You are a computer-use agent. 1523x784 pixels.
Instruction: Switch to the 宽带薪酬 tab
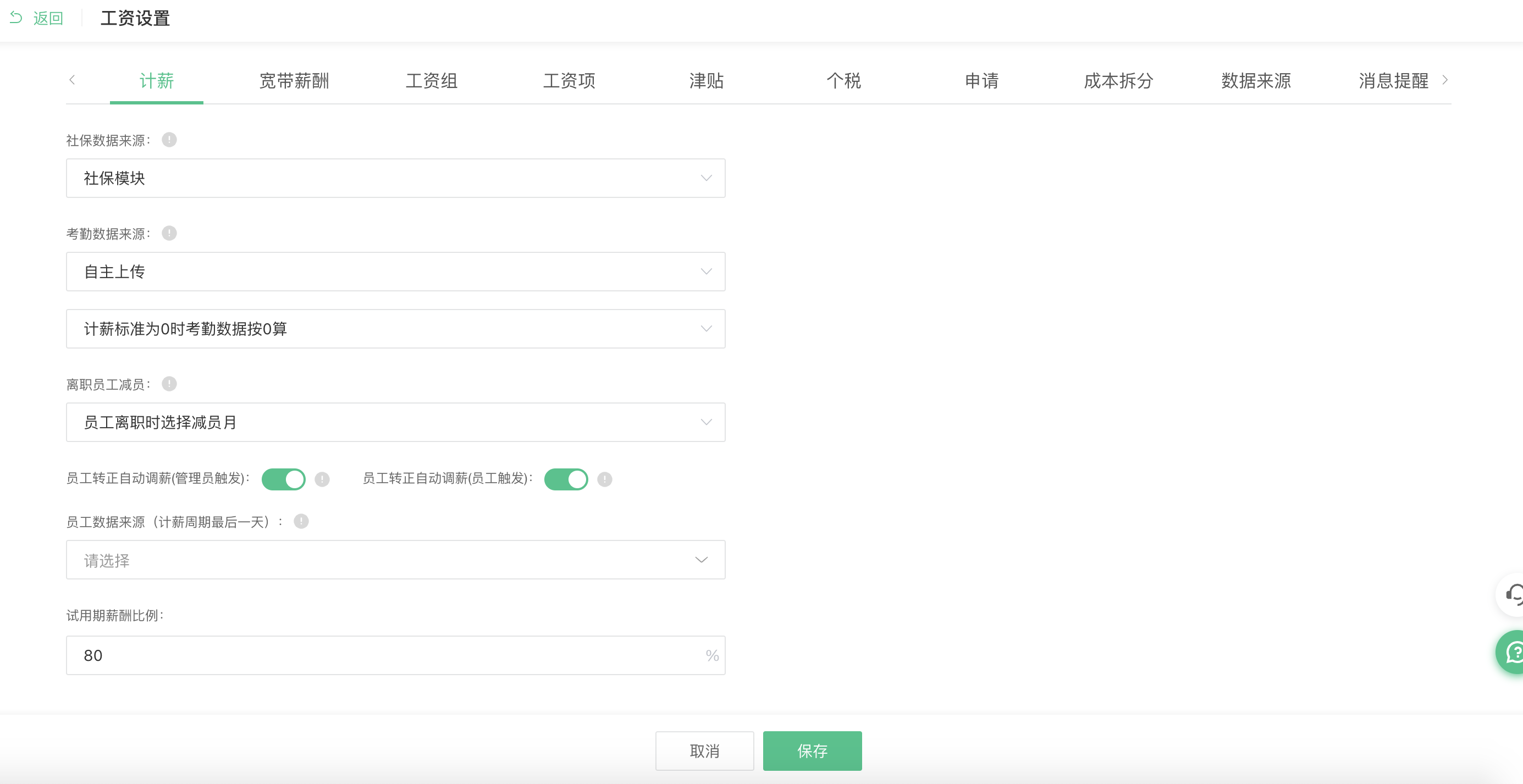294,81
